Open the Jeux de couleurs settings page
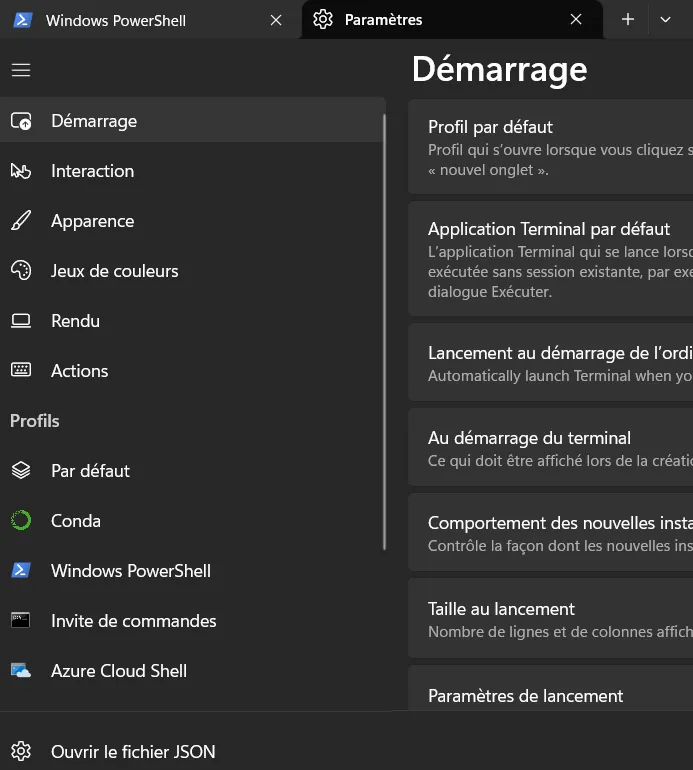This screenshot has width=693, height=770. point(192,271)
